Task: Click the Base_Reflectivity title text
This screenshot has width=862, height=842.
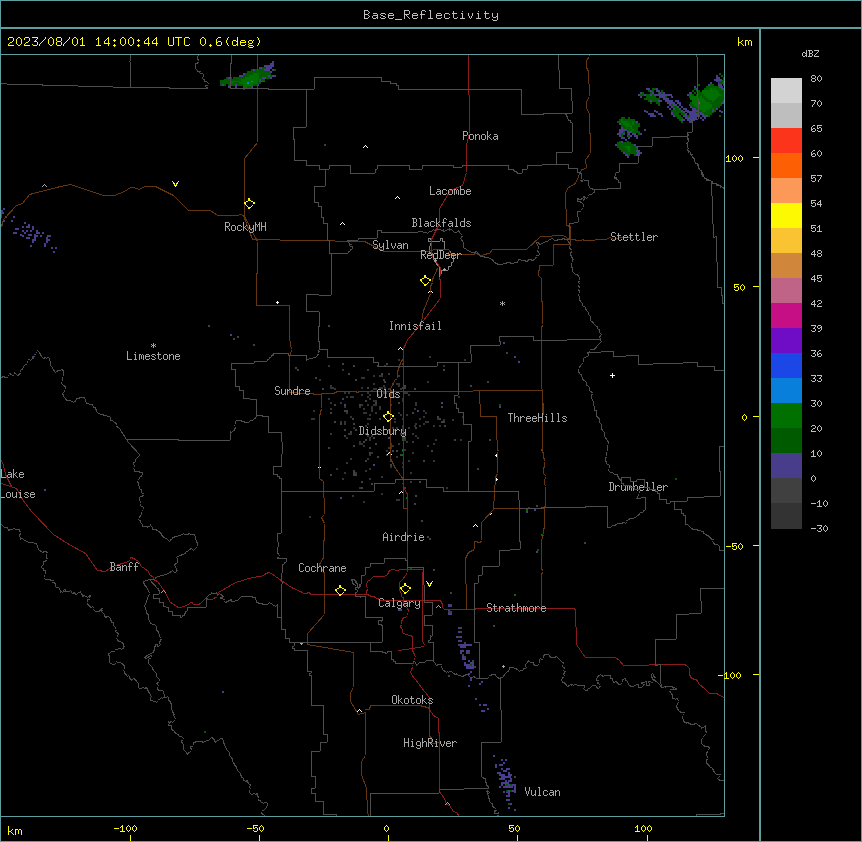Action: point(431,15)
